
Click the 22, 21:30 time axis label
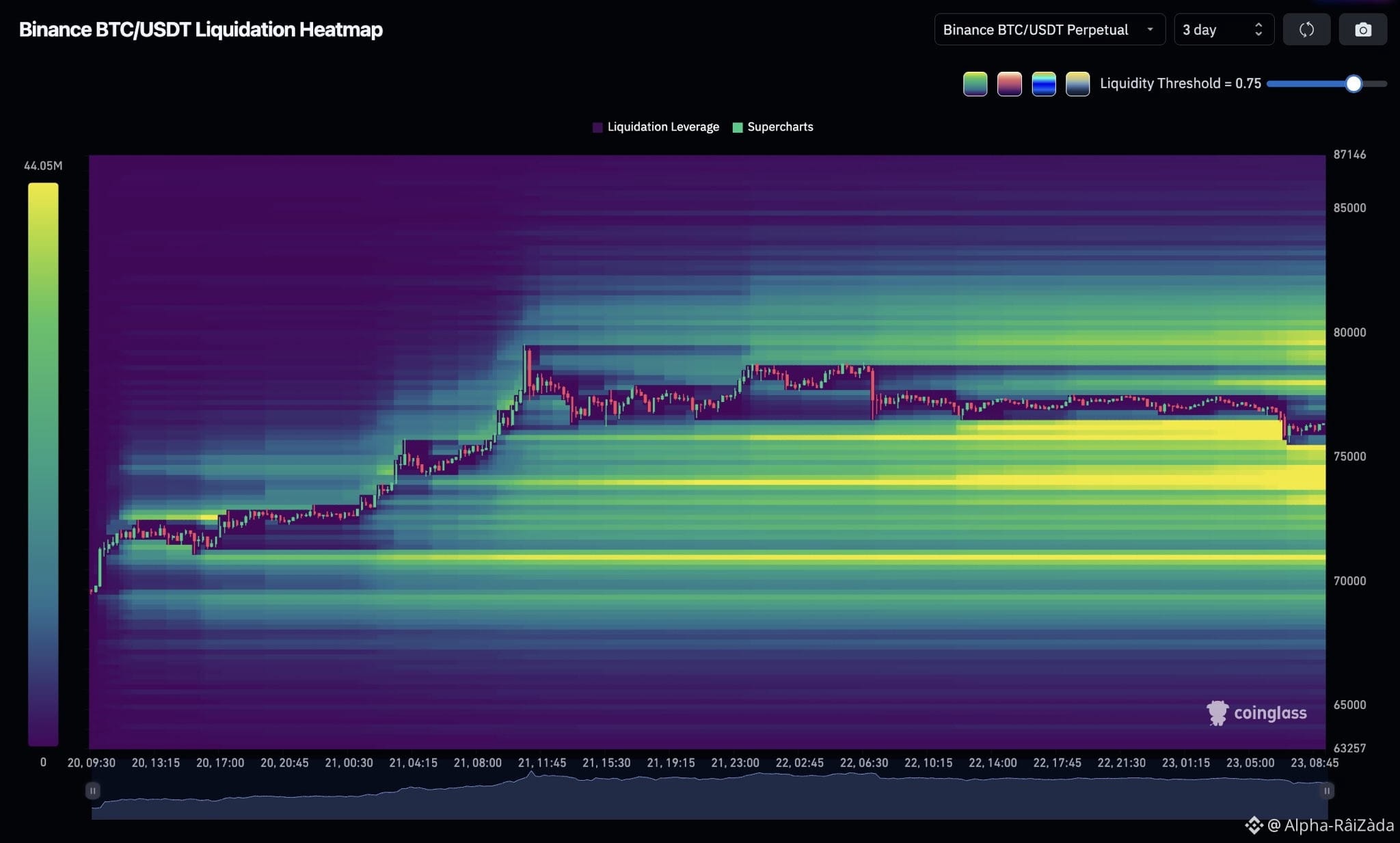pos(1122,762)
